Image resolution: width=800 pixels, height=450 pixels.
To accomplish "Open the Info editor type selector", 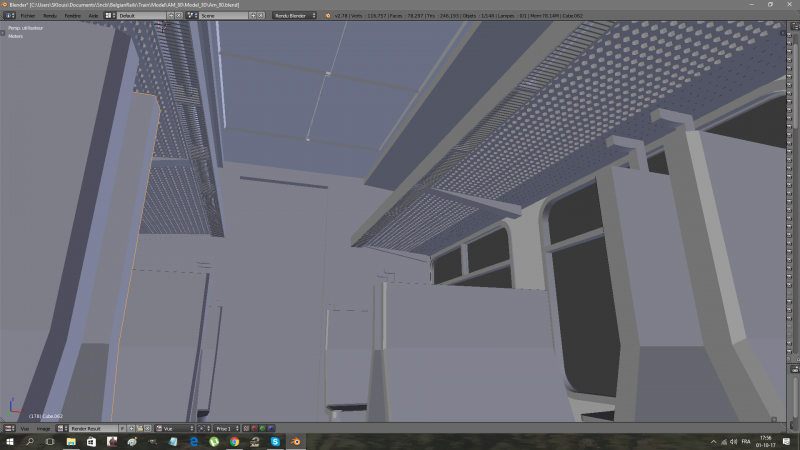I will pos(9,15).
